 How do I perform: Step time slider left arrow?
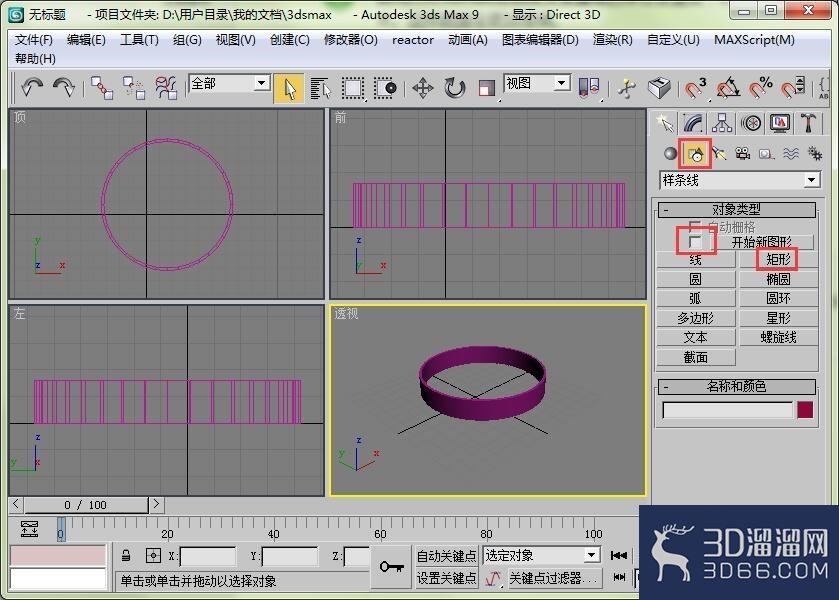(x=16, y=504)
